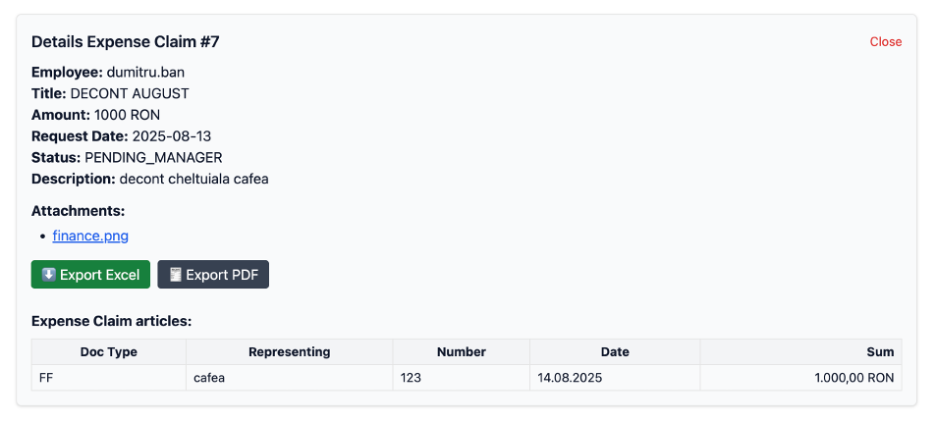Click the cafea cell in the table
936x422 pixels.
pyautogui.click(x=210, y=378)
